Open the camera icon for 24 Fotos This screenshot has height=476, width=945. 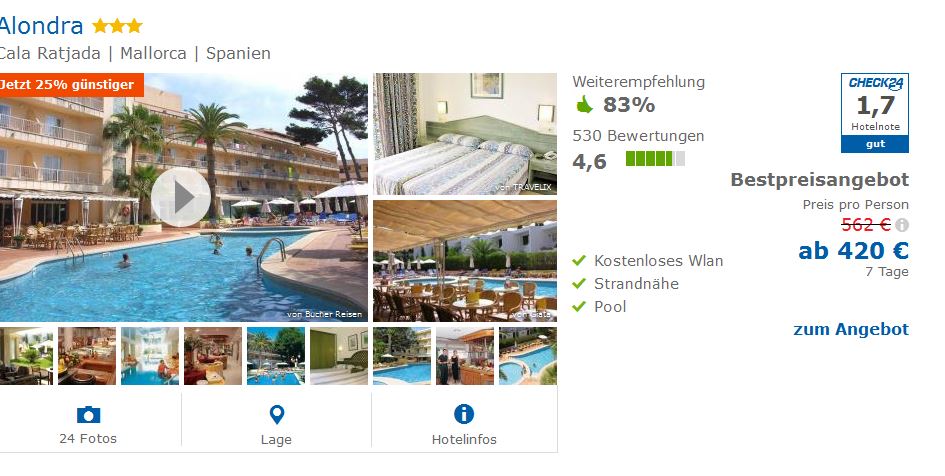89,415
